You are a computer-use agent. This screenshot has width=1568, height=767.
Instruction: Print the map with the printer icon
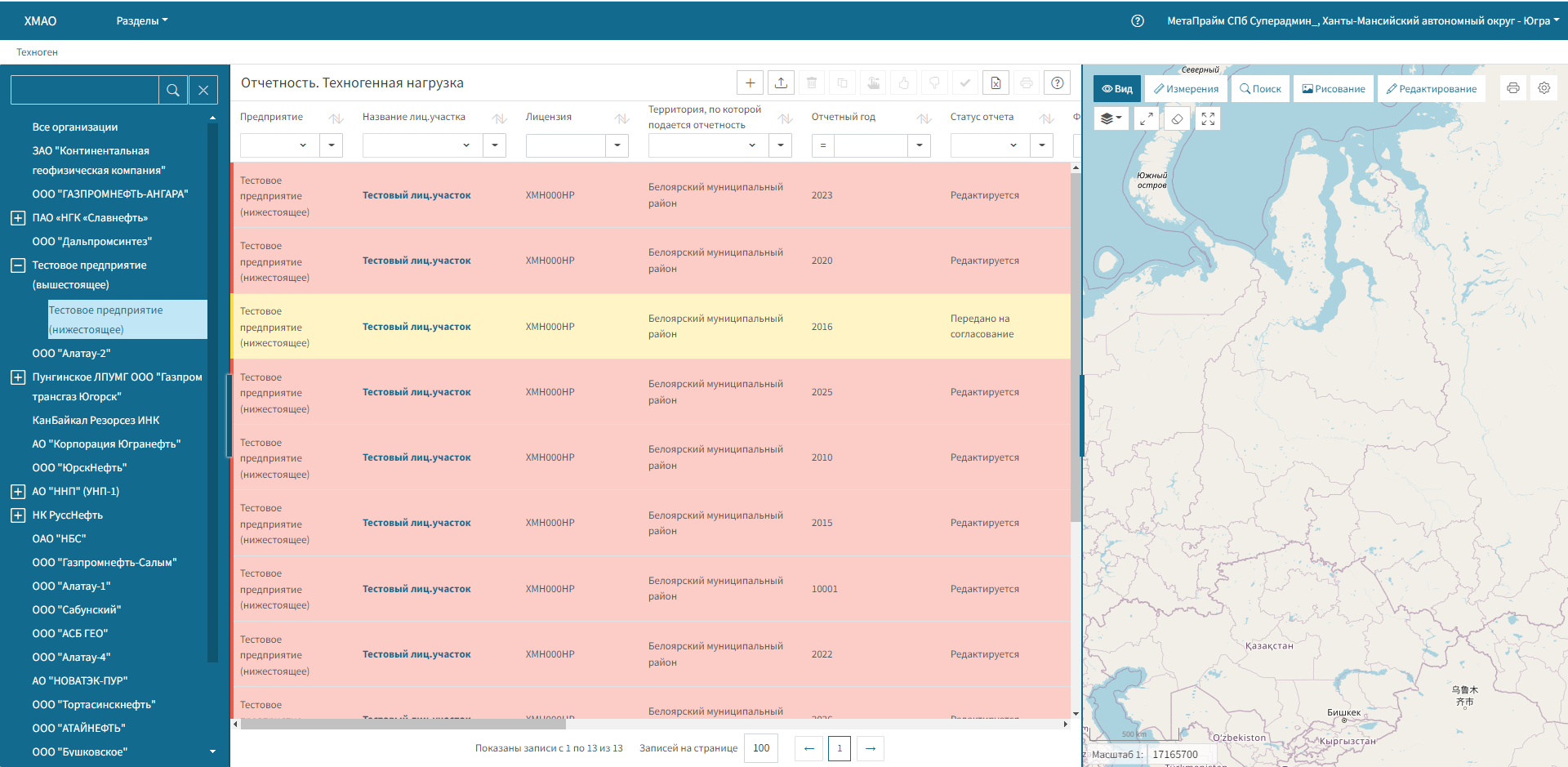coord(1512,88)
